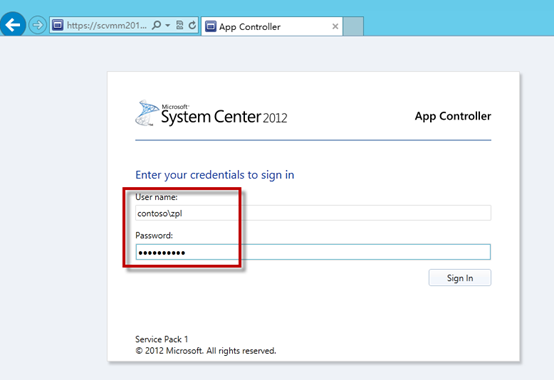Click the User name input field
Image resolution: width=554 pixels, height=380 pixels.
(x=313, y=213)
